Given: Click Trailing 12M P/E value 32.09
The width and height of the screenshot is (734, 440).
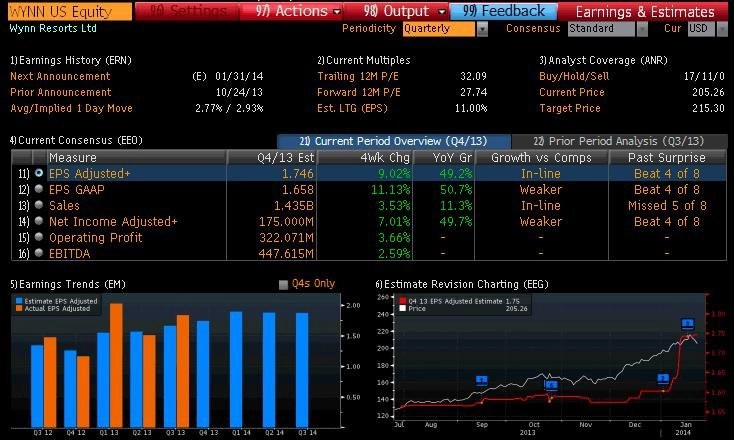Looking at the screenshot, I should click(473, 76).
